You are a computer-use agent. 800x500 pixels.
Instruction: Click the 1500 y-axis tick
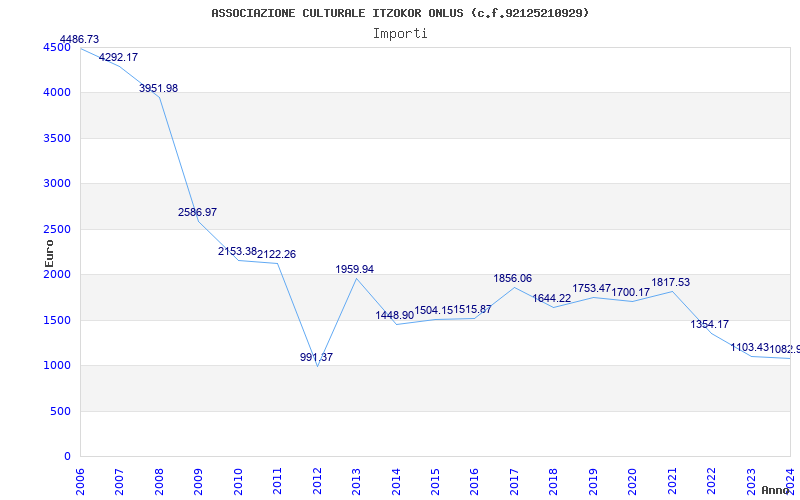tap(57, 320)
